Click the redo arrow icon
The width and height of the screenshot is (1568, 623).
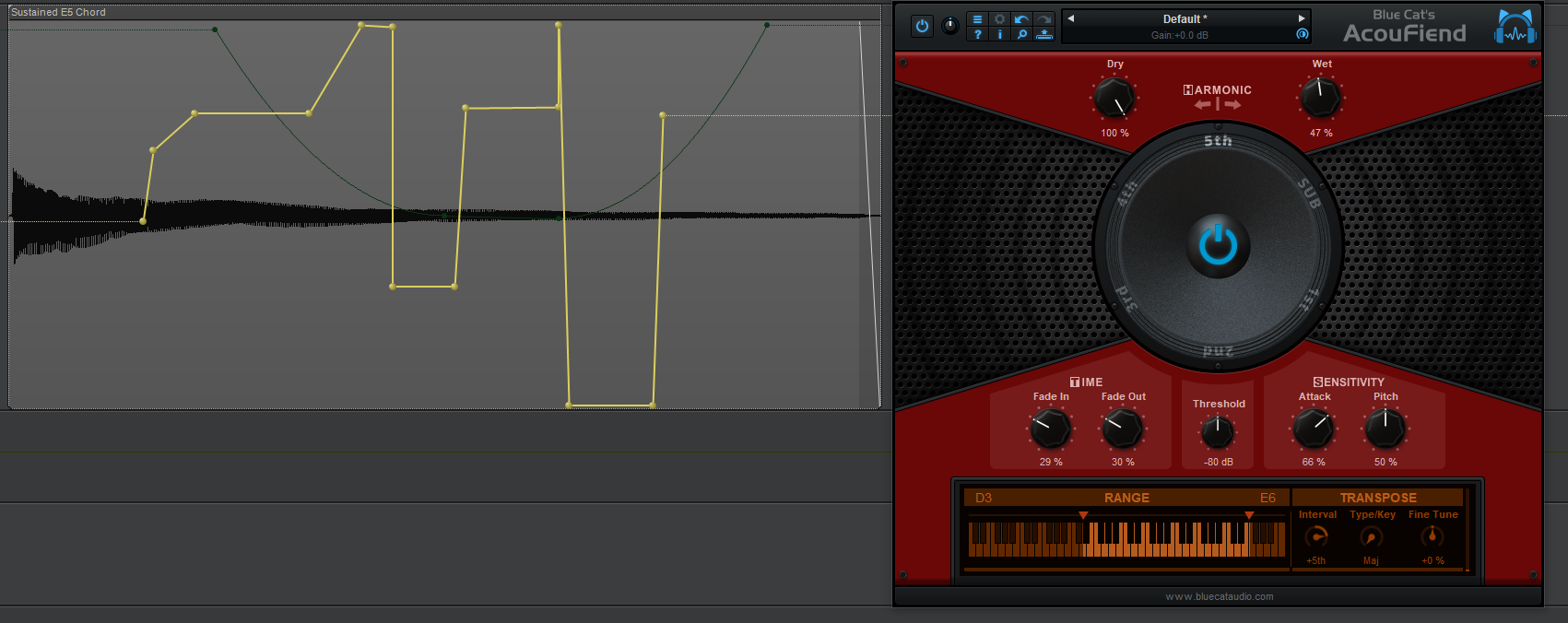click(1043, 19)
